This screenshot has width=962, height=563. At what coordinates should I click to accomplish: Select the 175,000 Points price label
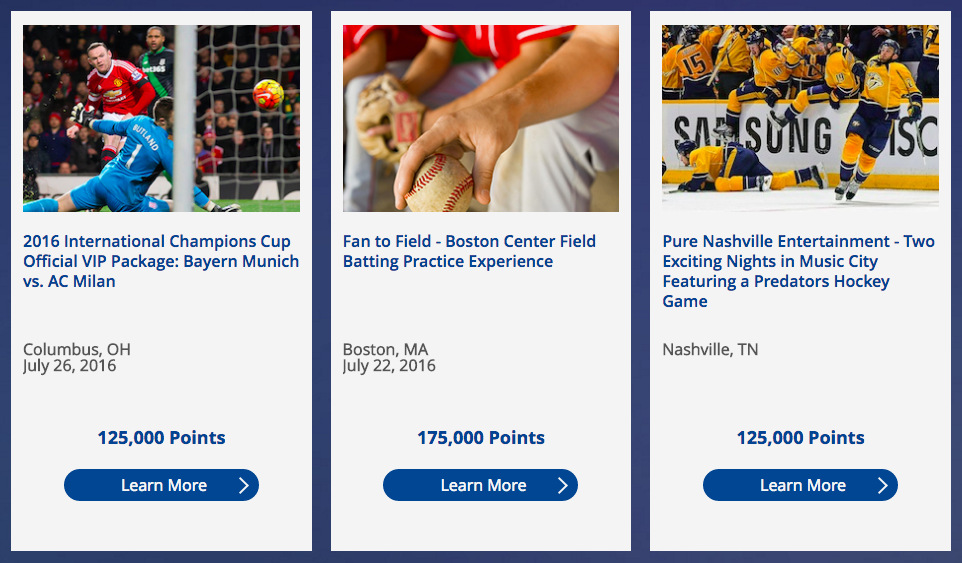[x=481, y=438]
